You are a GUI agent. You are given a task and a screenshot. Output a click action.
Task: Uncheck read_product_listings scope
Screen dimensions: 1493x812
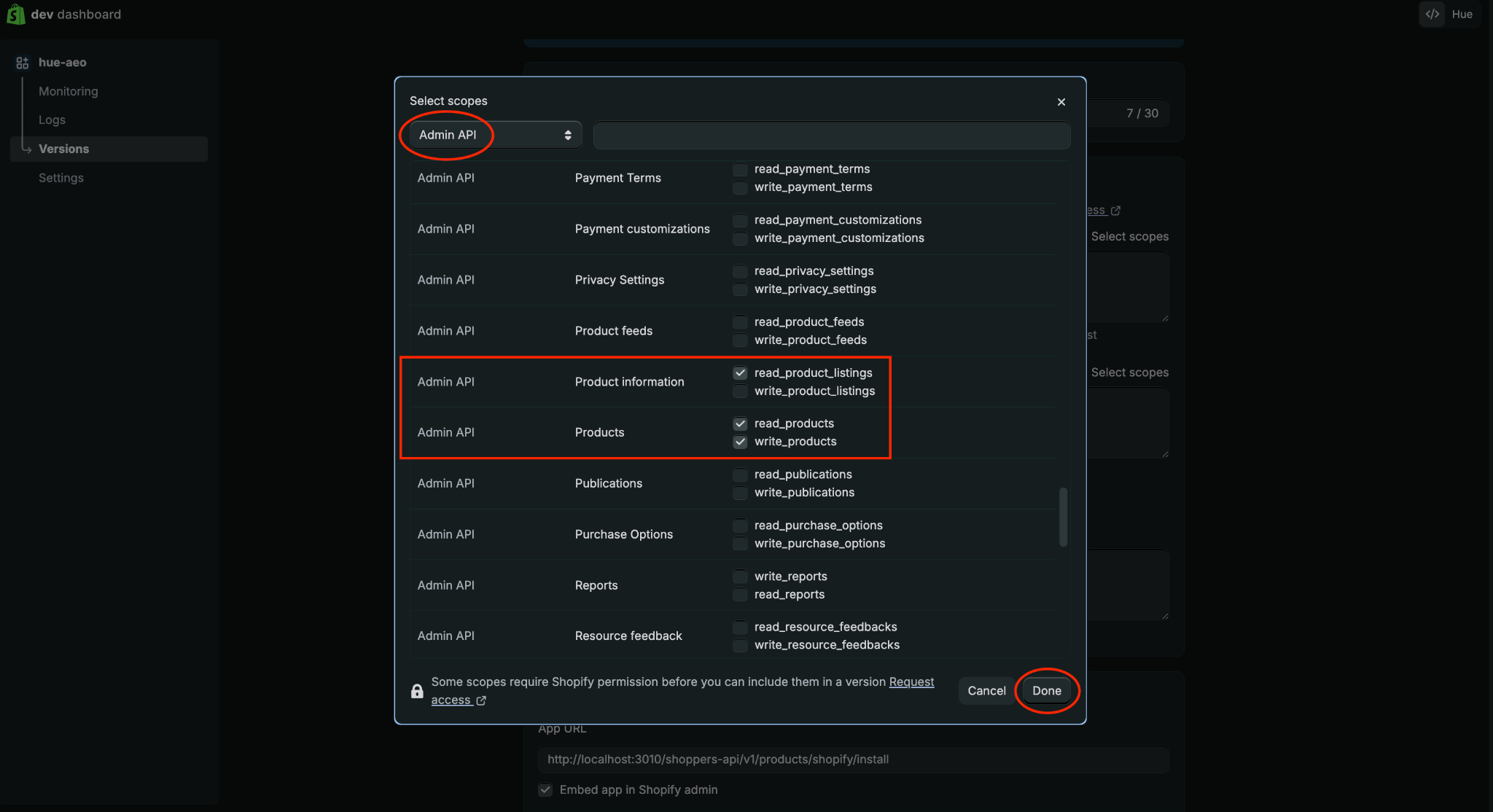[x=740, y=373]
